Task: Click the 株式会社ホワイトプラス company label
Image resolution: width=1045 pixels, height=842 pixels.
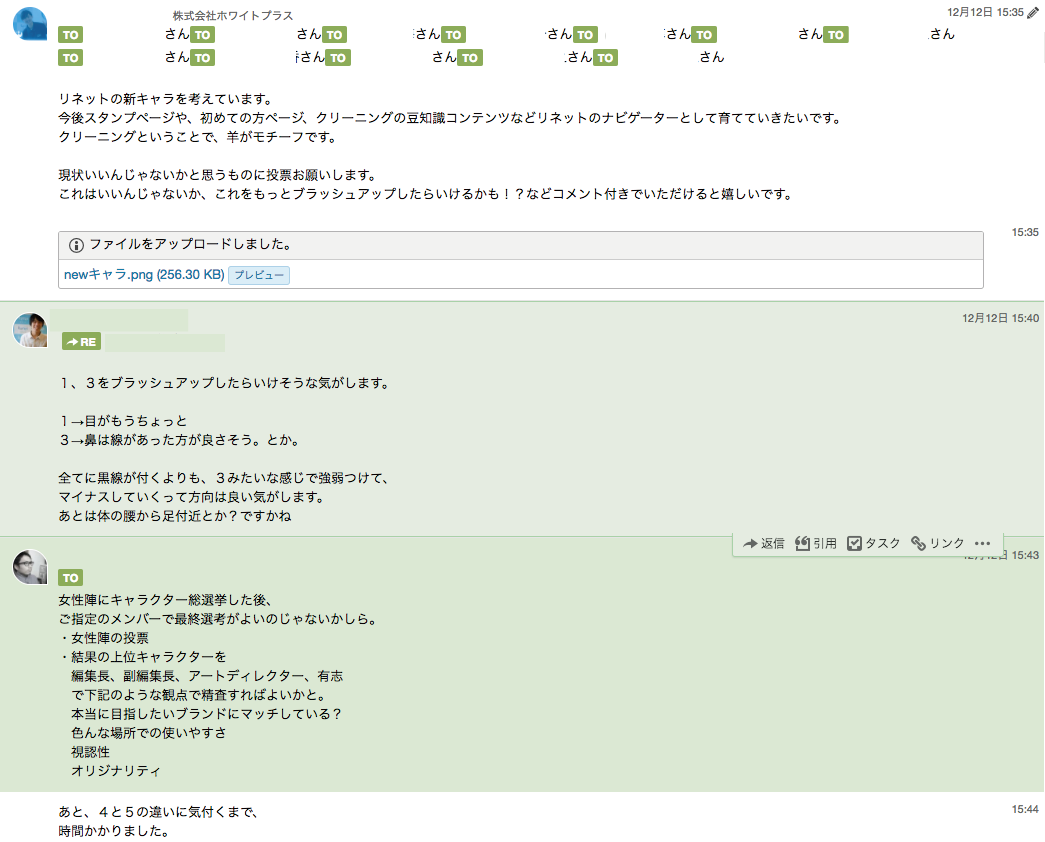Action: 233,15
